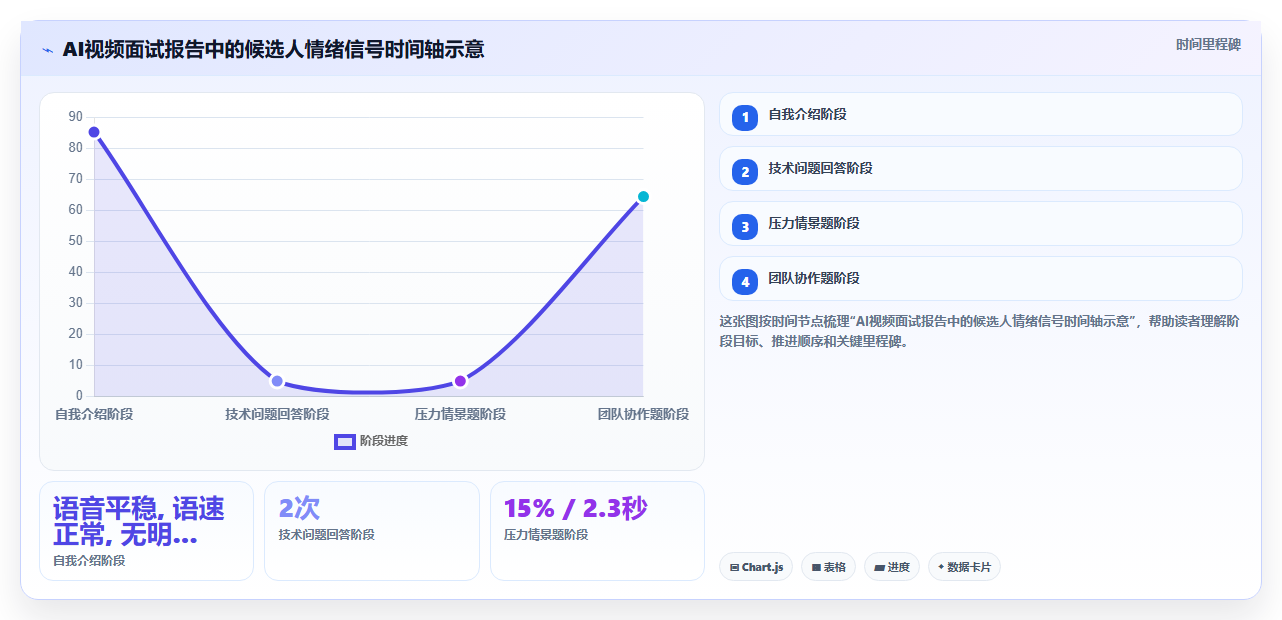
Task: Click the 阶段进度 legend label
Action: coord(384,441)
